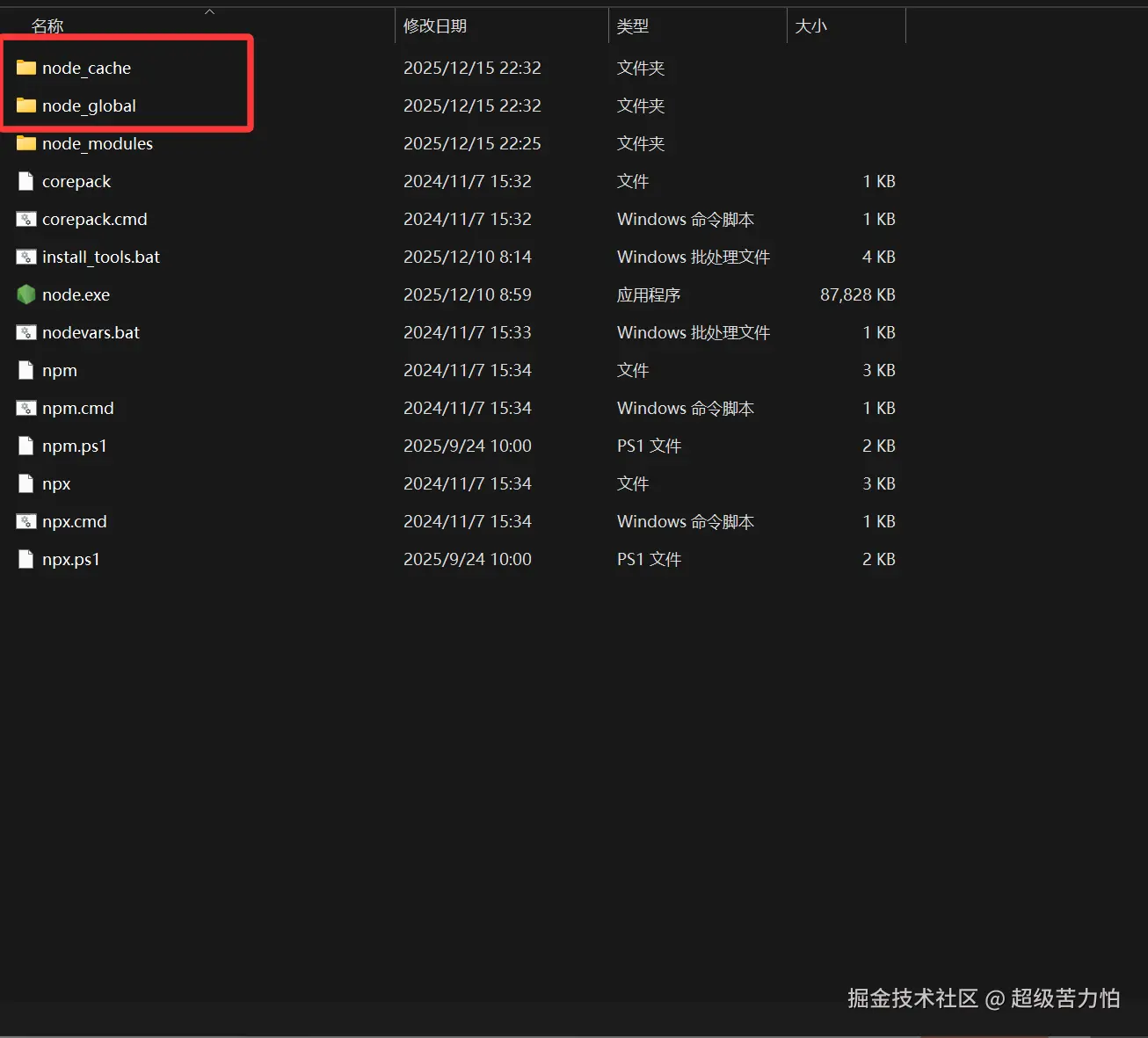Image resolution: width=1148 pixels, height=1038 pixels.
Task: Click the corepack file icon
Action: pyautogui.click(x=26, y=181)
